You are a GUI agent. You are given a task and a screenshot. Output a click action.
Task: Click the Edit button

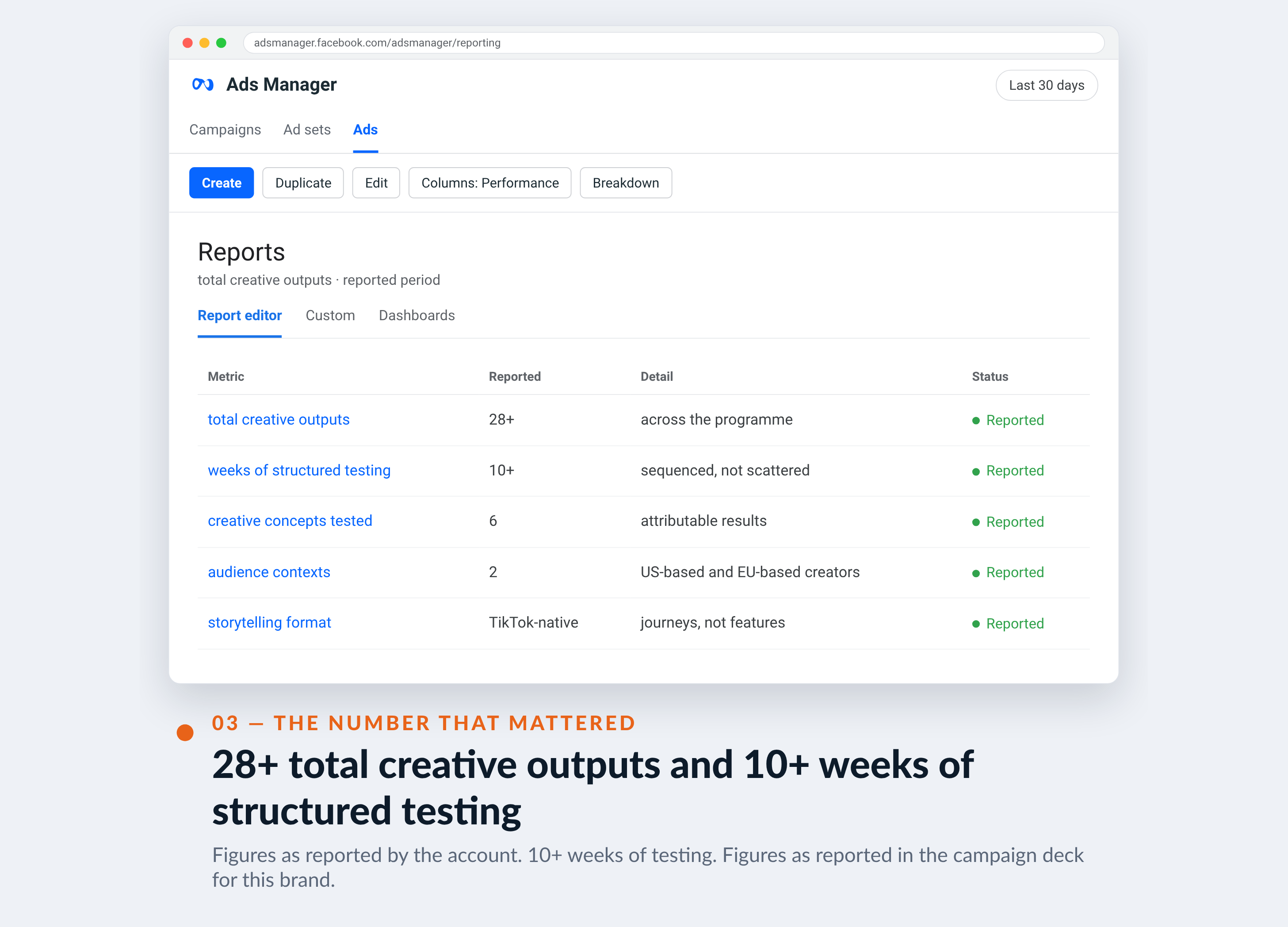pyautogui.click(x=376, y=183)
